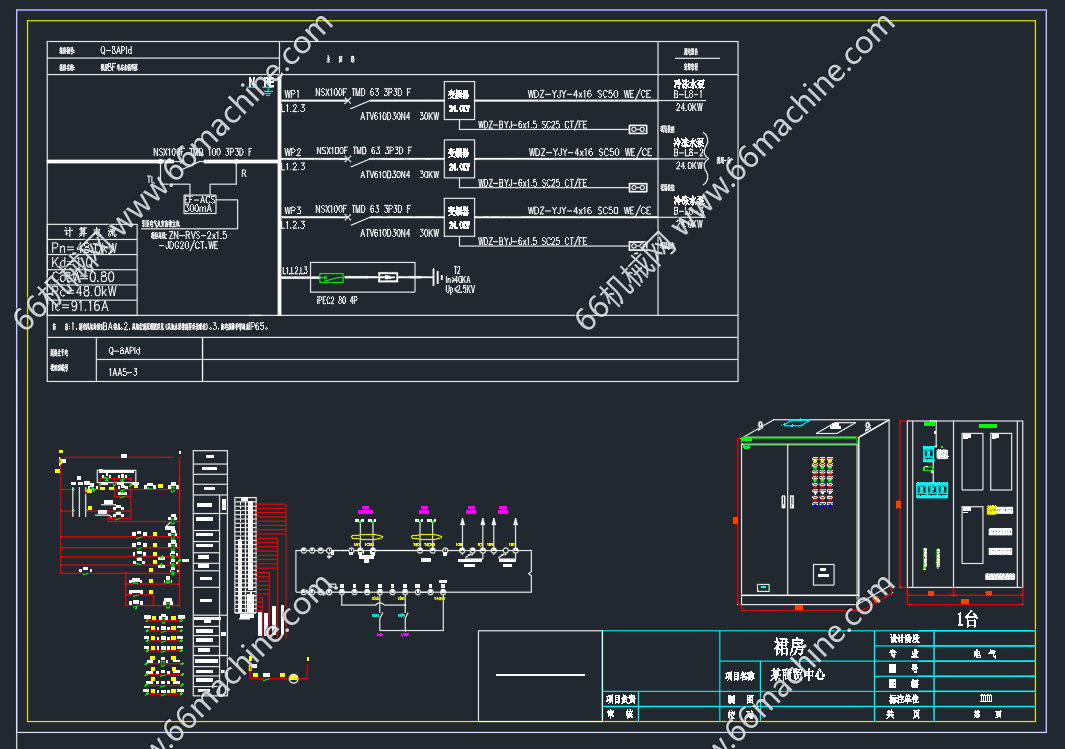
Task: Select the 1台 quantity label
Action: 966,619
